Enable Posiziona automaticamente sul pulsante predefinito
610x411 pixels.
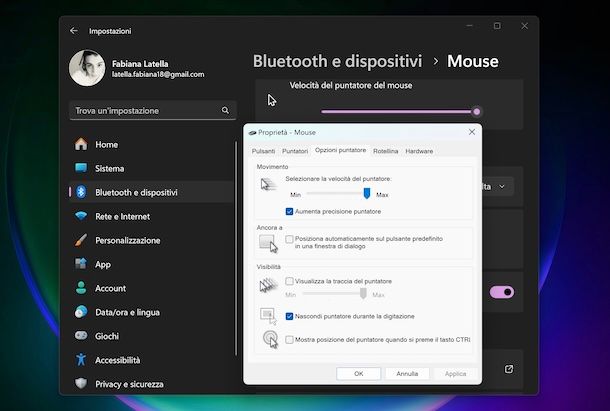point(289,239)
